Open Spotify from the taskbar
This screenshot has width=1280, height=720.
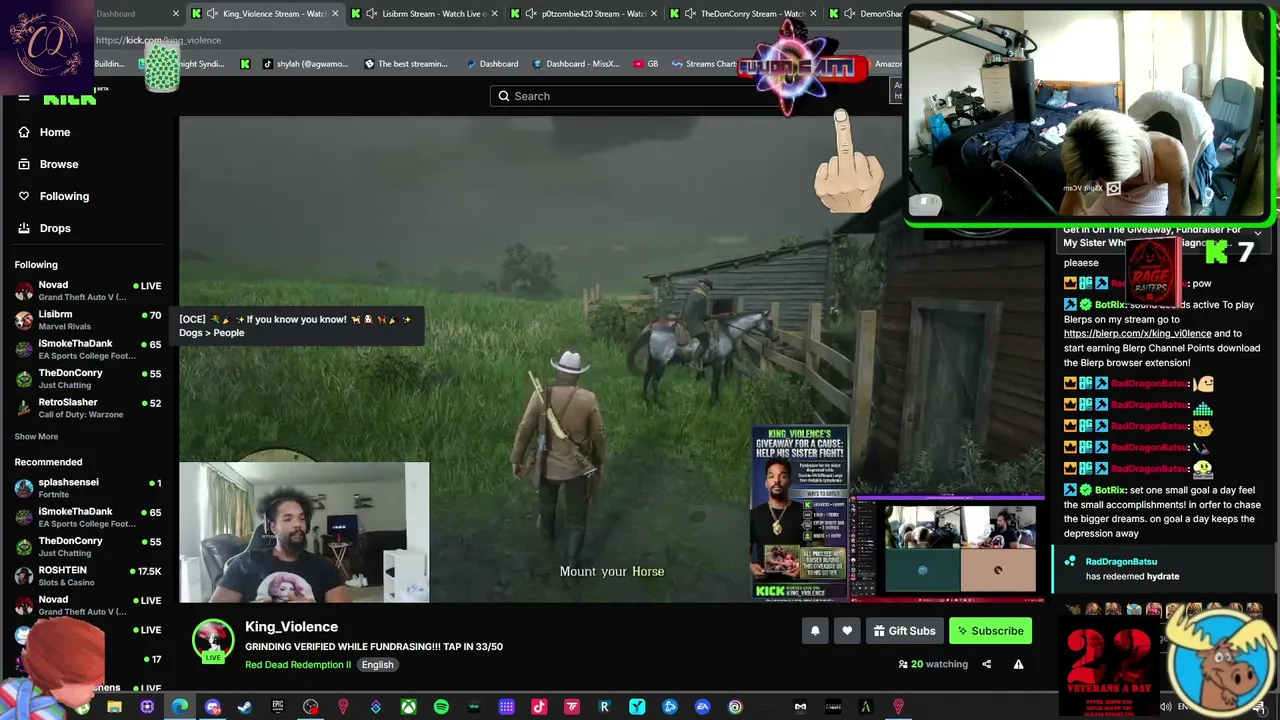click(441, 707)
